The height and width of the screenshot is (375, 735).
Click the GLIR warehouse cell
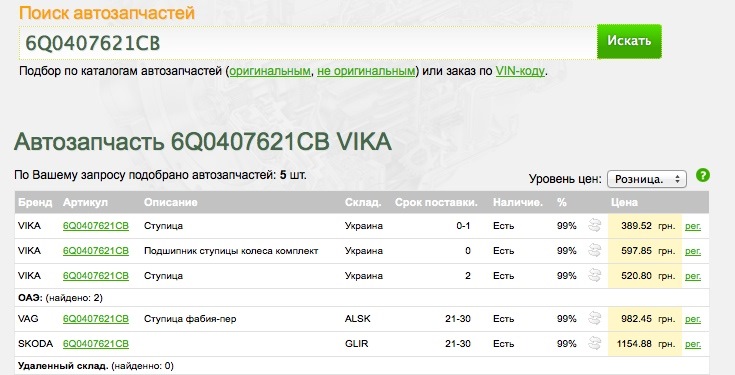point(356,344)
